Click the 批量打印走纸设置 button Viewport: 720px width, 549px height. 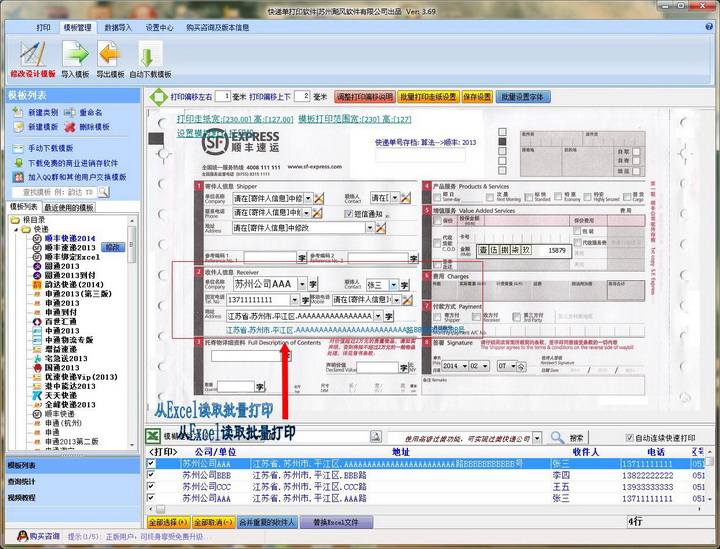tap(428, 97)
